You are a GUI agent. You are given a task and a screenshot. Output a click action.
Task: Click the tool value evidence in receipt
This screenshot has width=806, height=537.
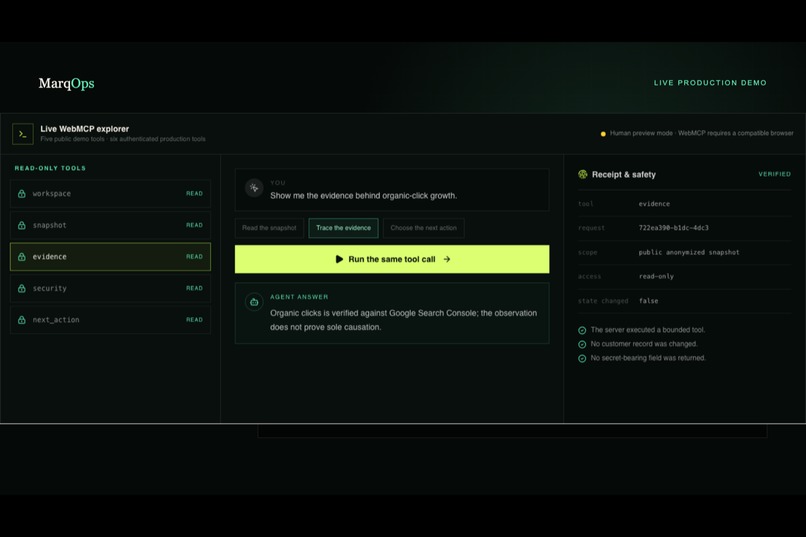[654, 204]
